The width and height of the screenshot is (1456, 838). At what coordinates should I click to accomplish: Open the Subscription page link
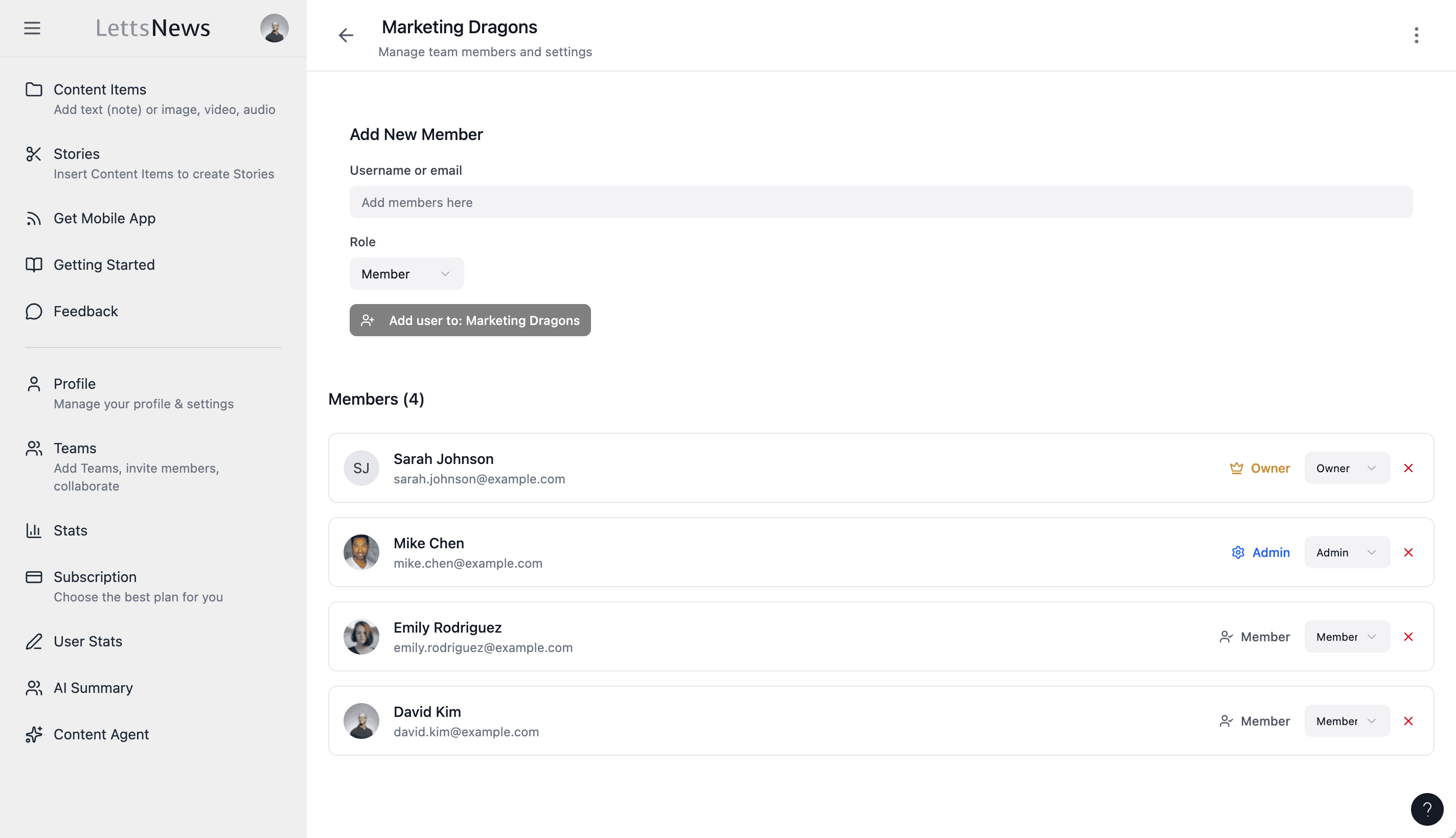tap(95, 577)
